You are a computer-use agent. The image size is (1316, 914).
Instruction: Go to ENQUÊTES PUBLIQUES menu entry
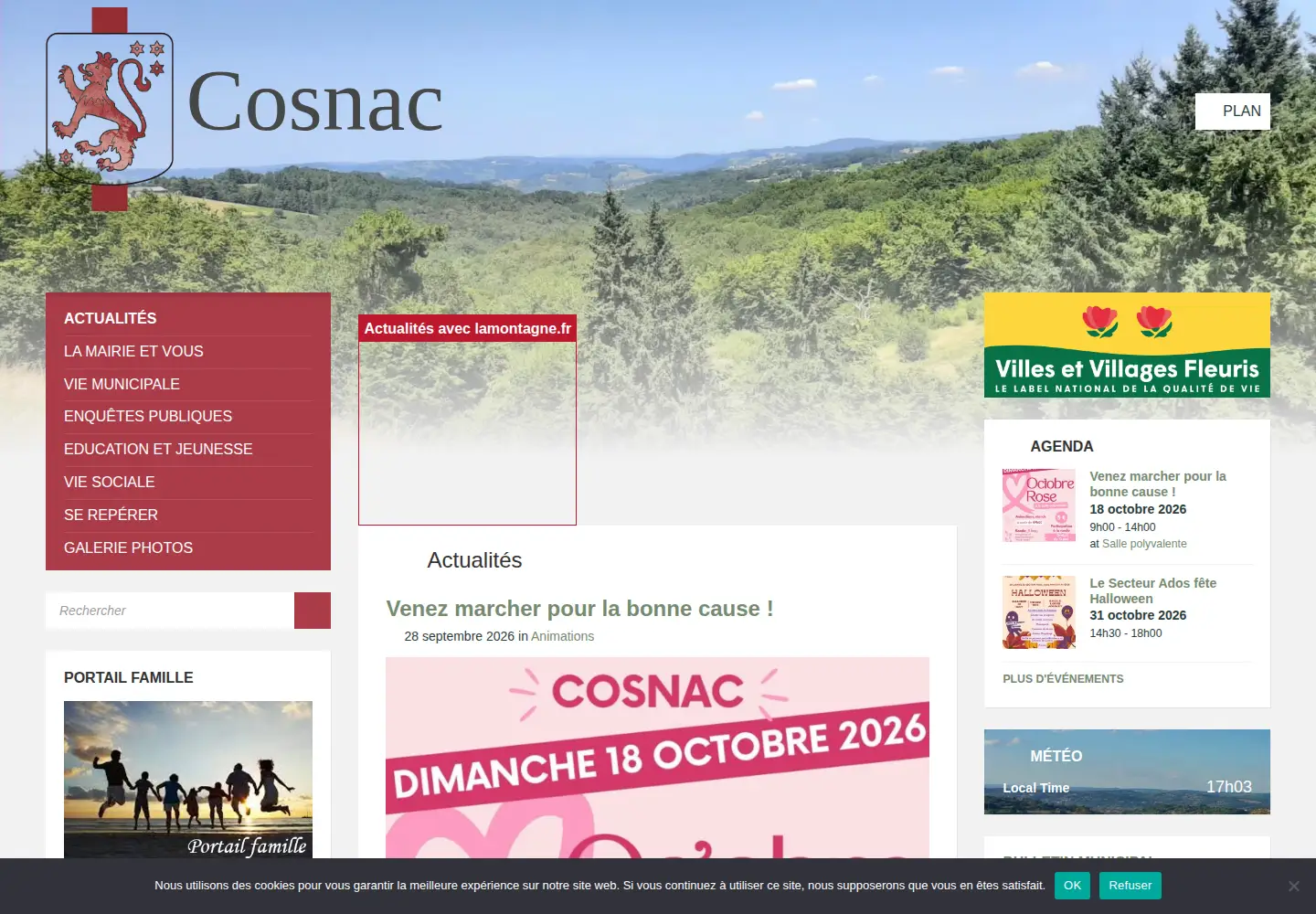[148, 416]
